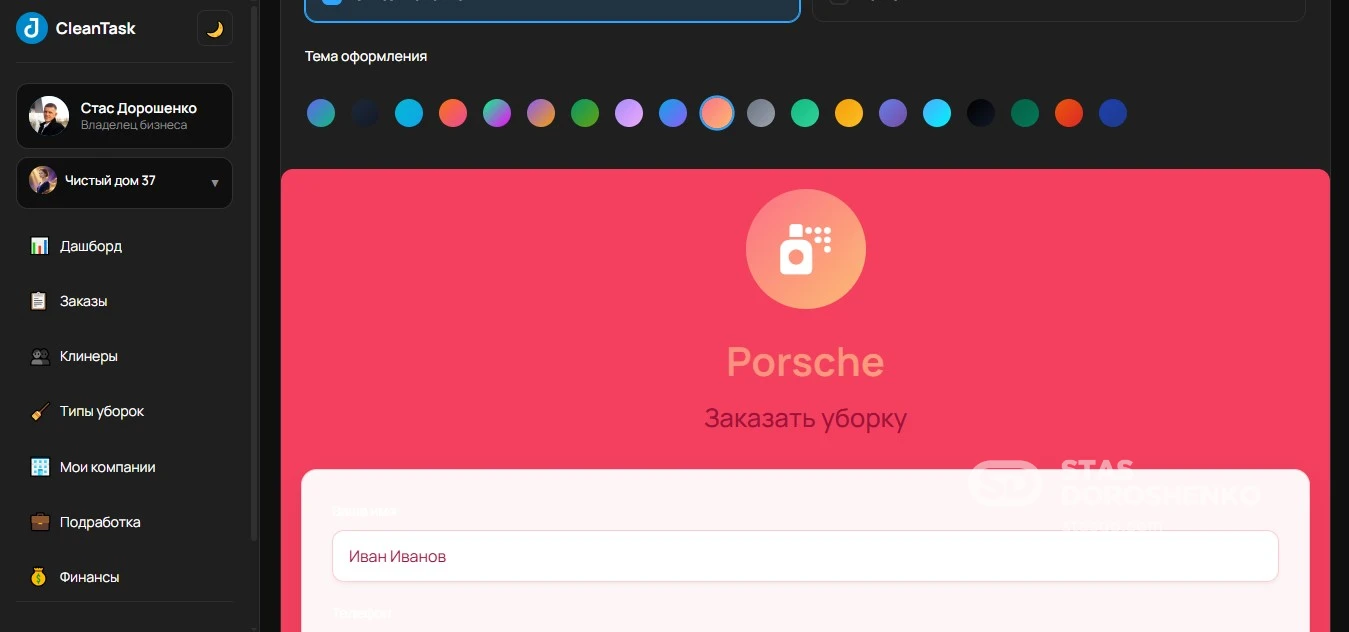The height and width of the screenshot is (632, 1349).
Task: Click the Иван Иванов name input field
Action: coord(805,556)
